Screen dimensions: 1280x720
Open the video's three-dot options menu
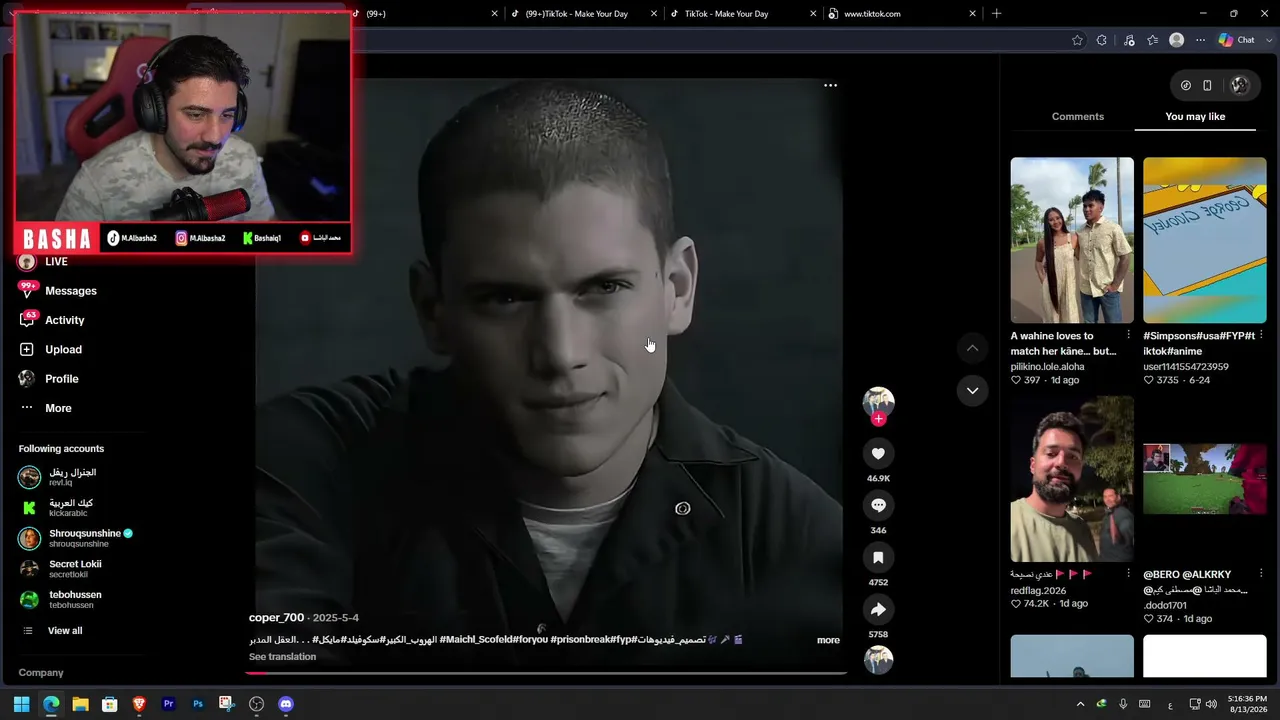click(x=830, y=85)
